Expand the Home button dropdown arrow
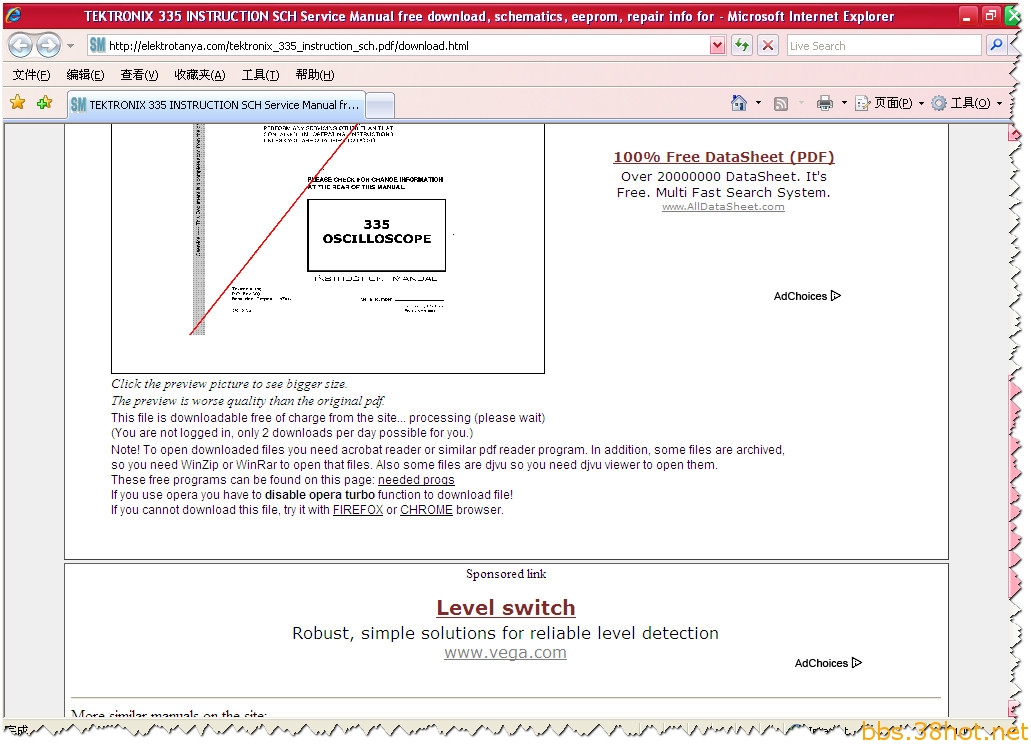 point(758,103)
